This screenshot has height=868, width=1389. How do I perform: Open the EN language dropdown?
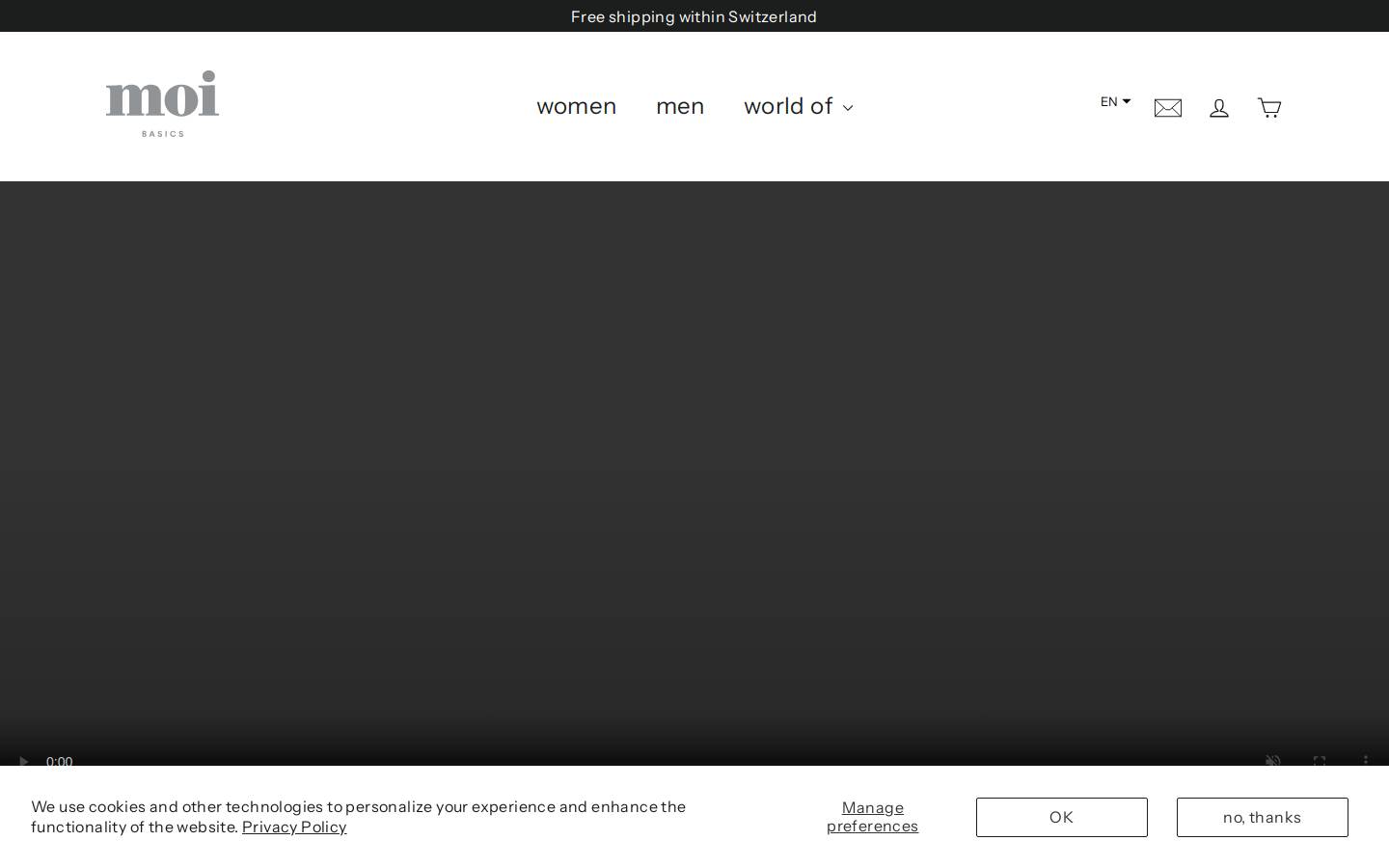click(1115, 101)
